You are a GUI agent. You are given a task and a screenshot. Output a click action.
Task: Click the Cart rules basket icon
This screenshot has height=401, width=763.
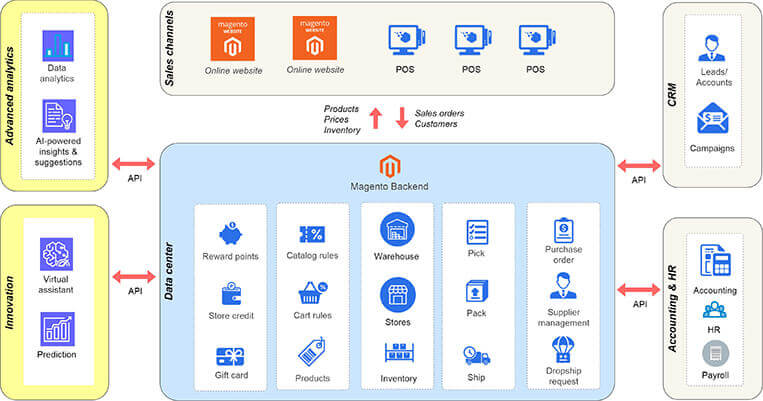(312, 292)
